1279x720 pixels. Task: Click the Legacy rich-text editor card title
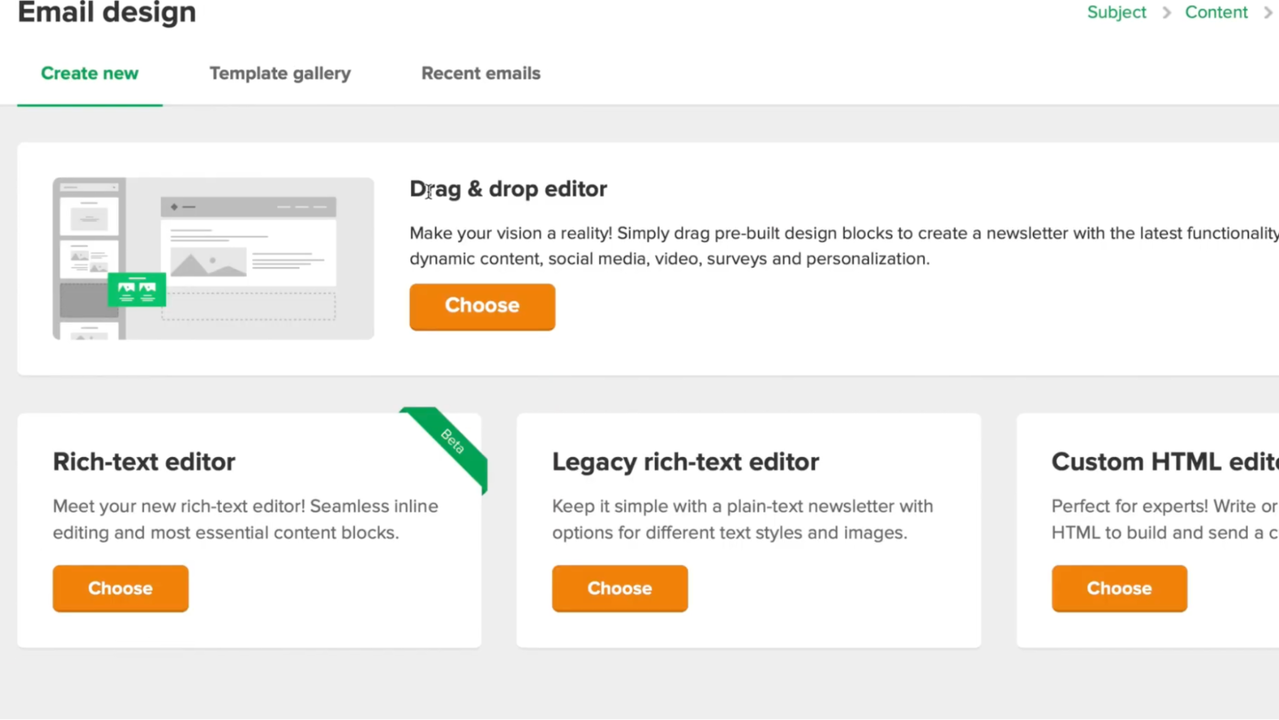pos(685,462)
